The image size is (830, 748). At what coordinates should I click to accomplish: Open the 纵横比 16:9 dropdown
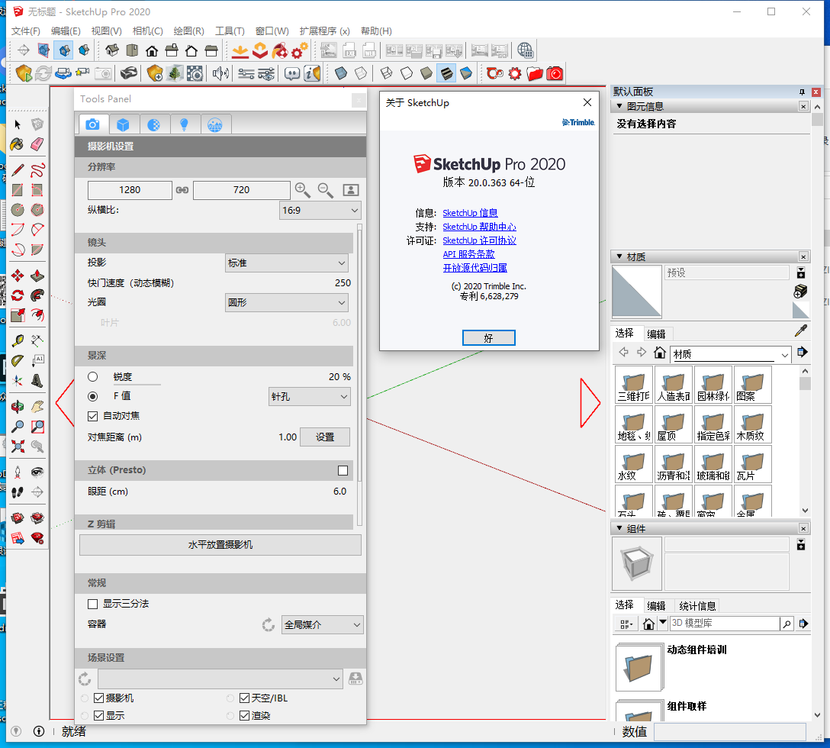tap(319, 211)
